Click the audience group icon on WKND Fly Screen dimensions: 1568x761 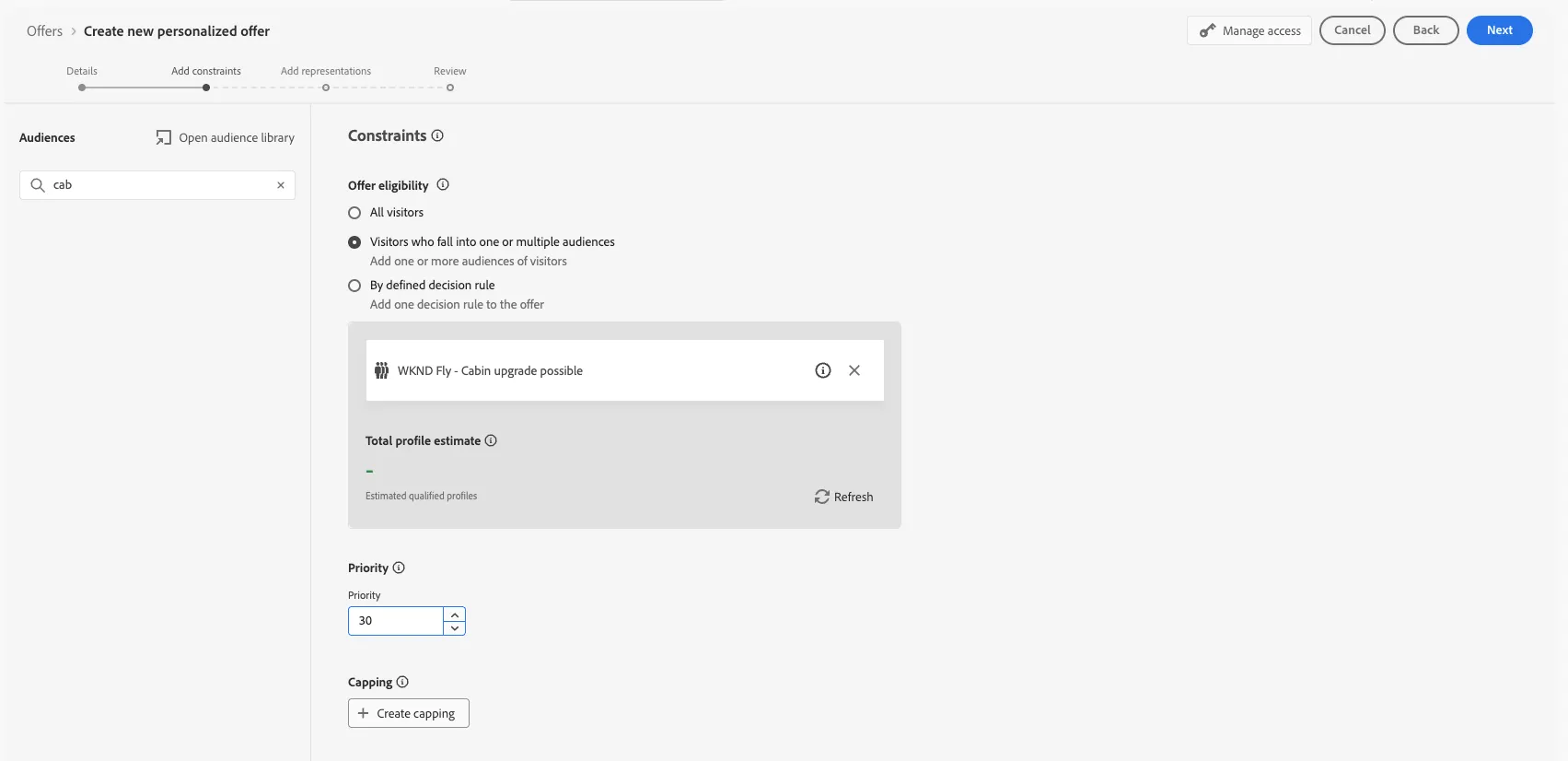pyautogui.click(x=381, y=370)
